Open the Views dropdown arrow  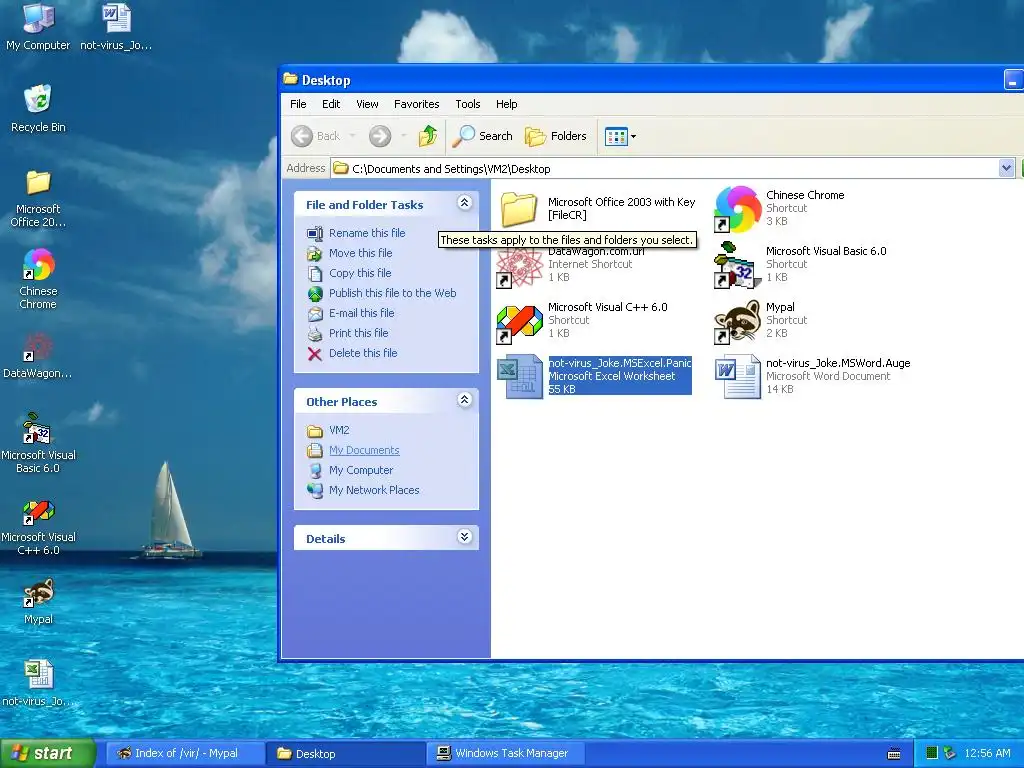tap(633, 136)
